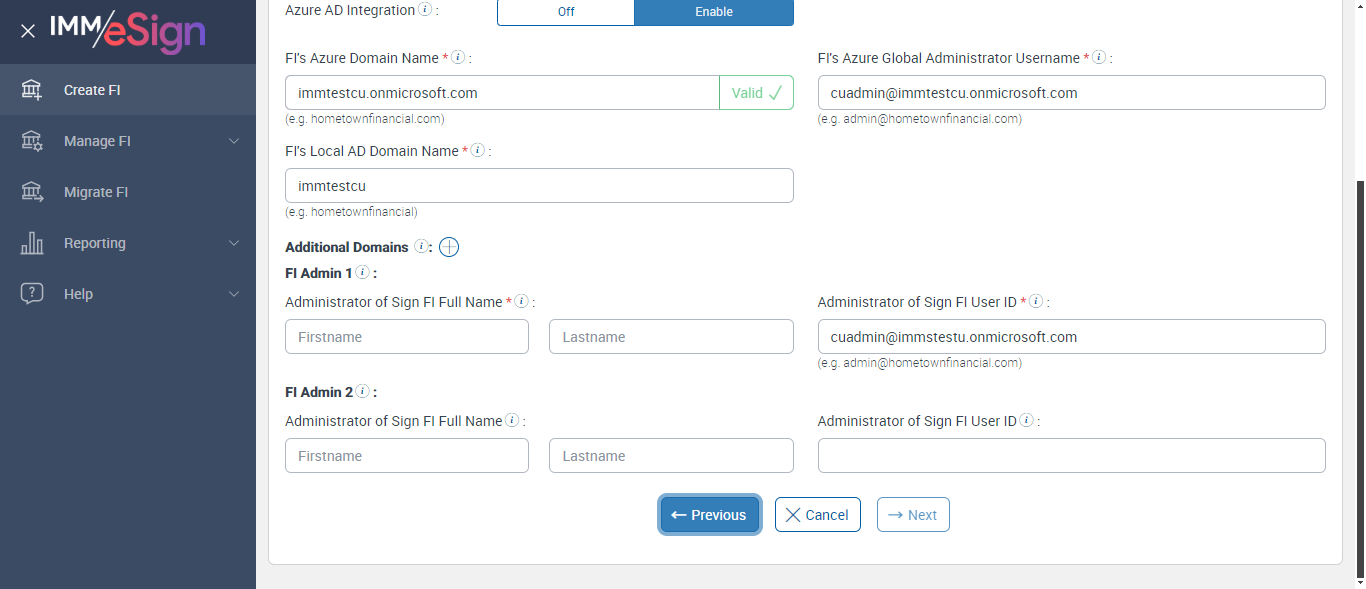Click the IMM eSign logo
The width and height of the screenshot is (1366, 589).
point(127,31)
